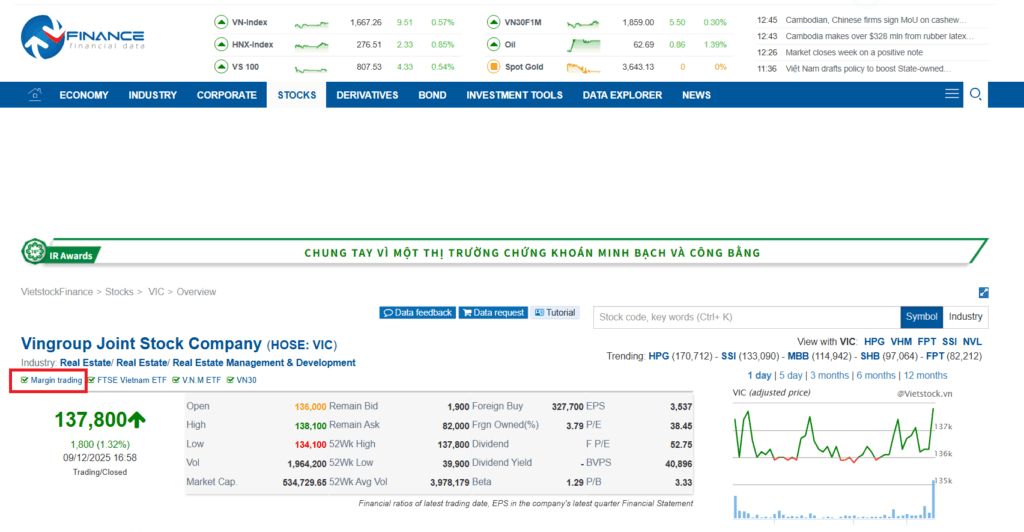Toggle the V.N.M ETF checkbox
The image size is (1024, 532).
[176, 380]
